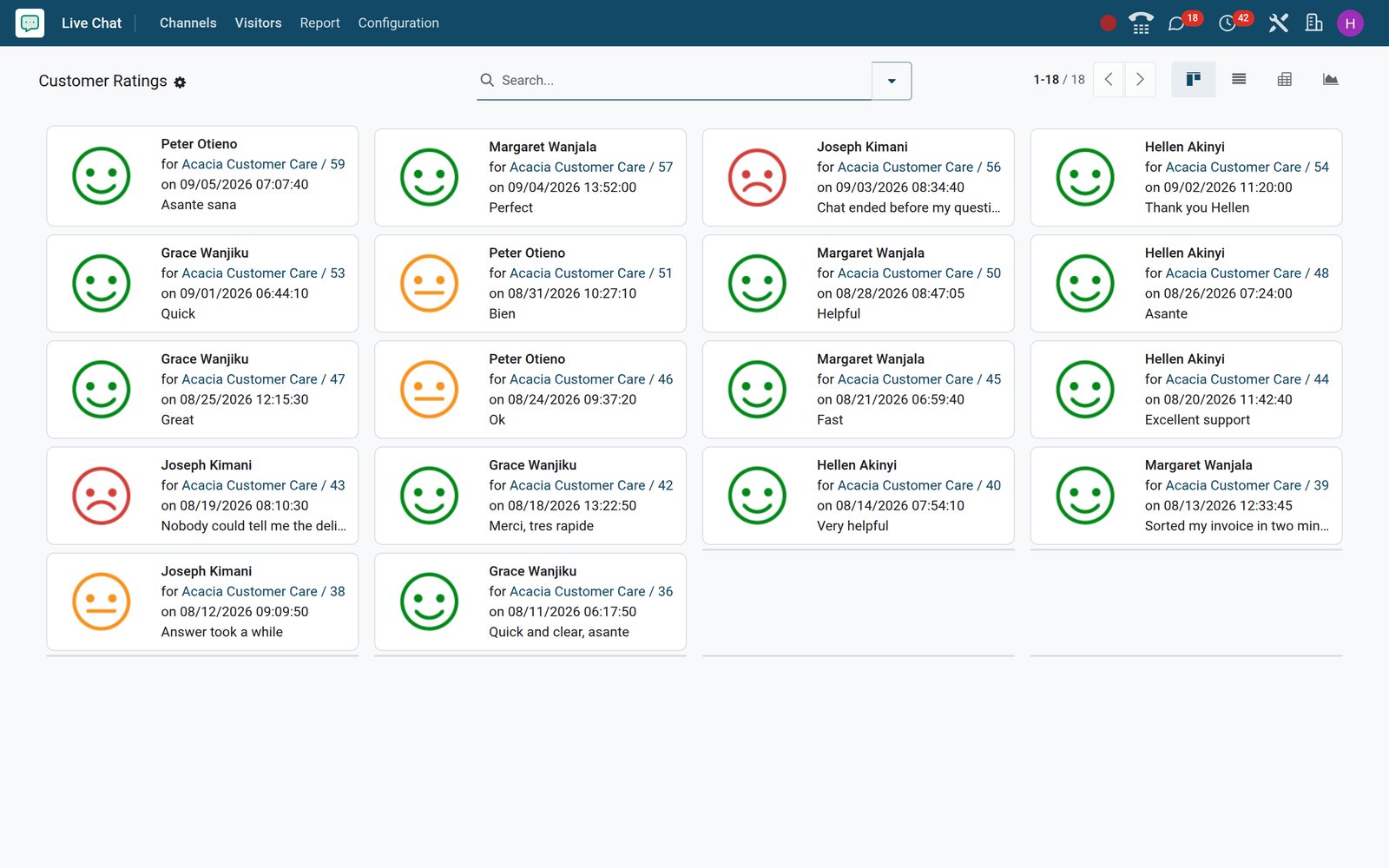Click neutral face on Peter Otieno / 51 card
The width and height of the screenshot is (1389, 868).
point(429,283)
